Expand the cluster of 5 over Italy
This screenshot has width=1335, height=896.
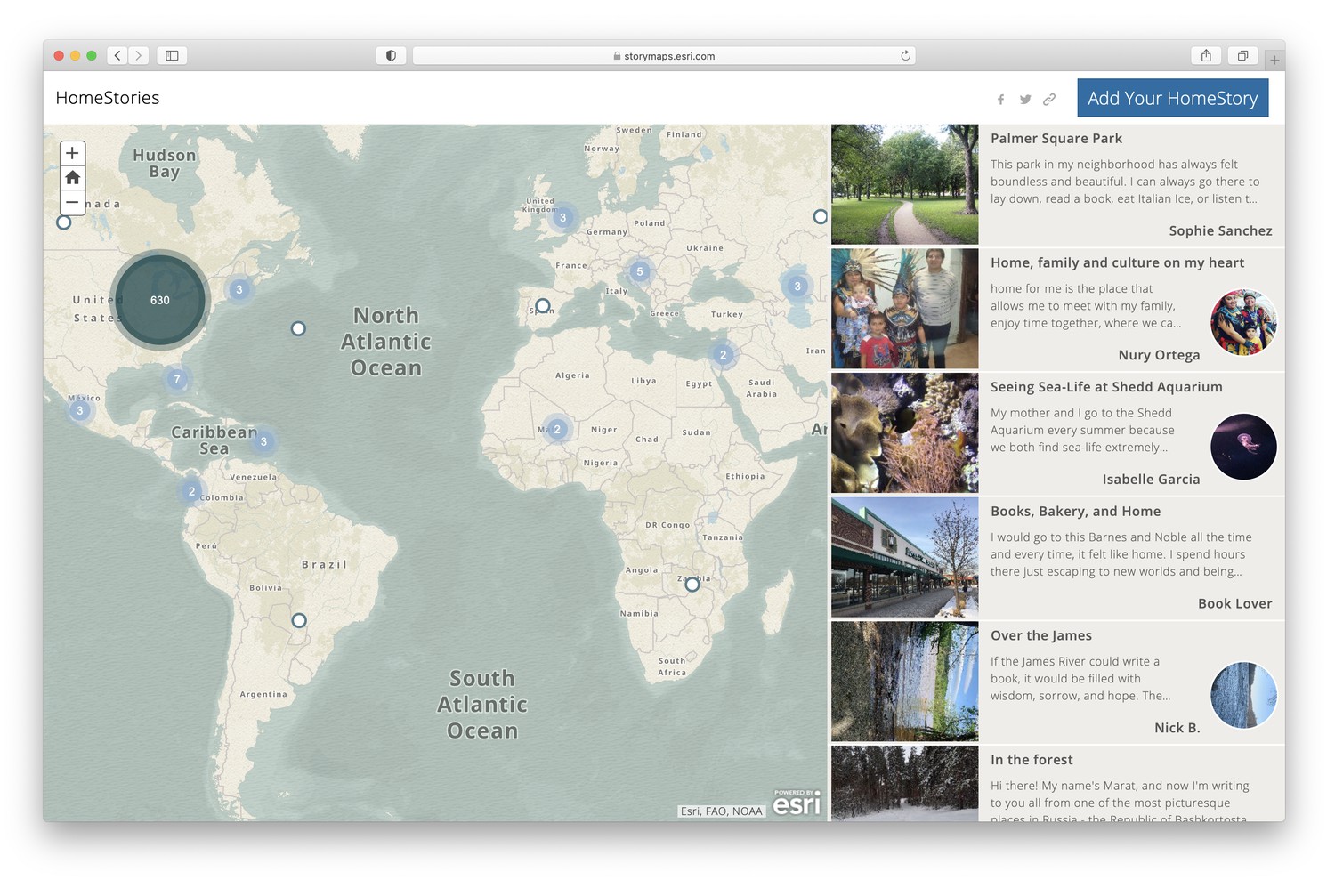(639, 271)
